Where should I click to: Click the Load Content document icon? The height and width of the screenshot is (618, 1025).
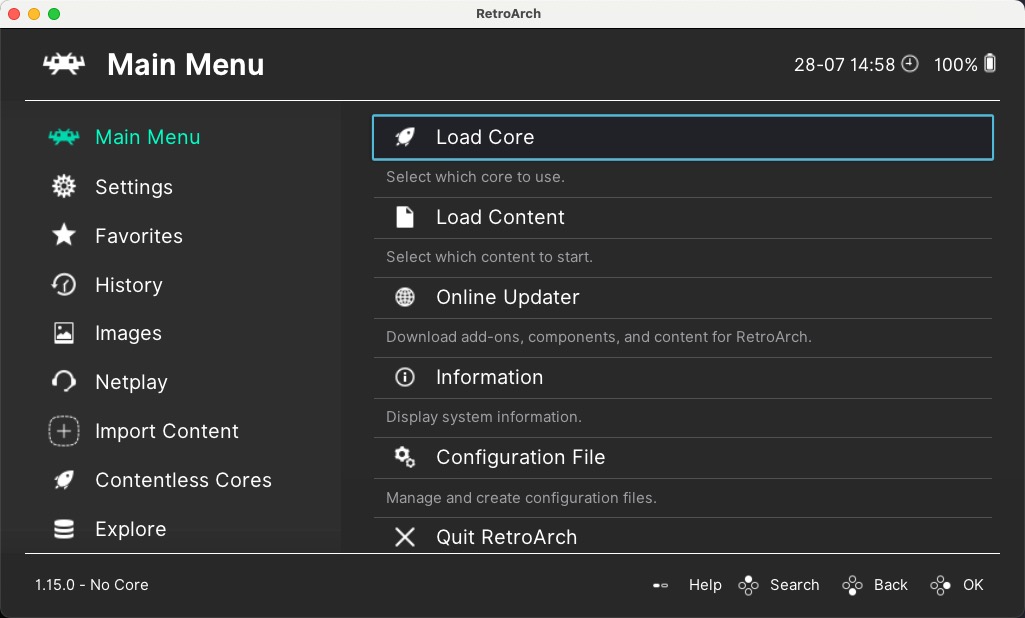[x=404, y=217]
